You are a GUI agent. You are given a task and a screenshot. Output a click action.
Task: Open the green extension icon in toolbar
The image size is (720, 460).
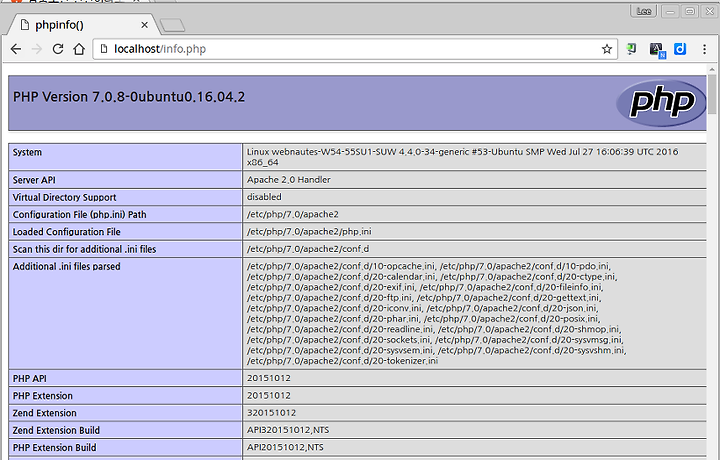[x=632, y=49]
